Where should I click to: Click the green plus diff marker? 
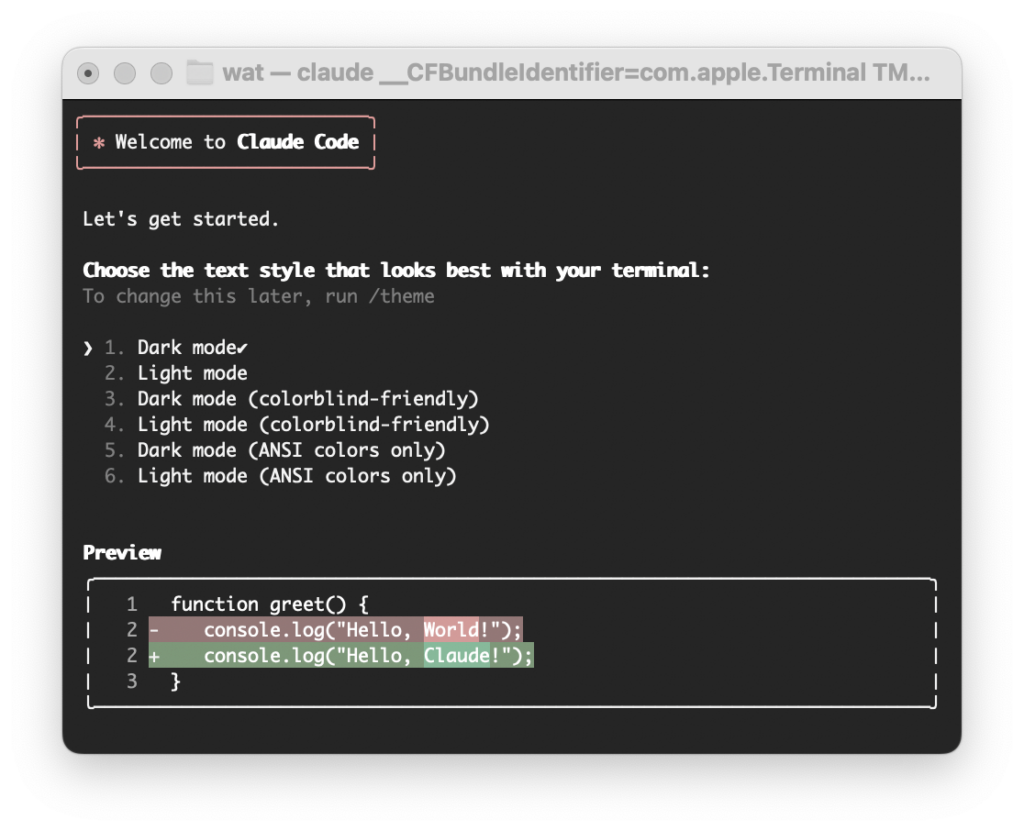[x=154, y=656]
